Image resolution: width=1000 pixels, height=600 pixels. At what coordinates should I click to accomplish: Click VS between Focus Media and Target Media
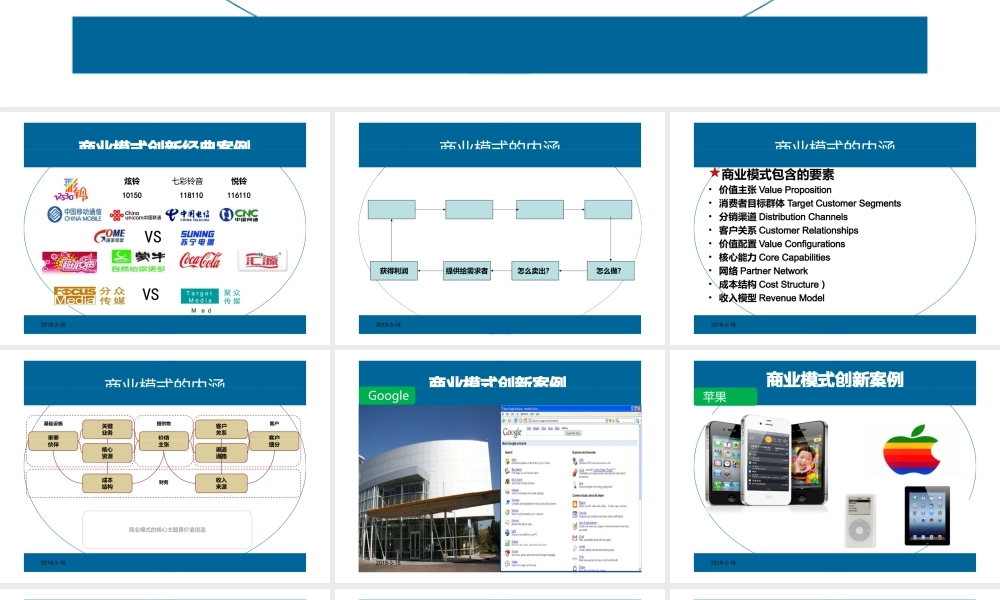151,295
